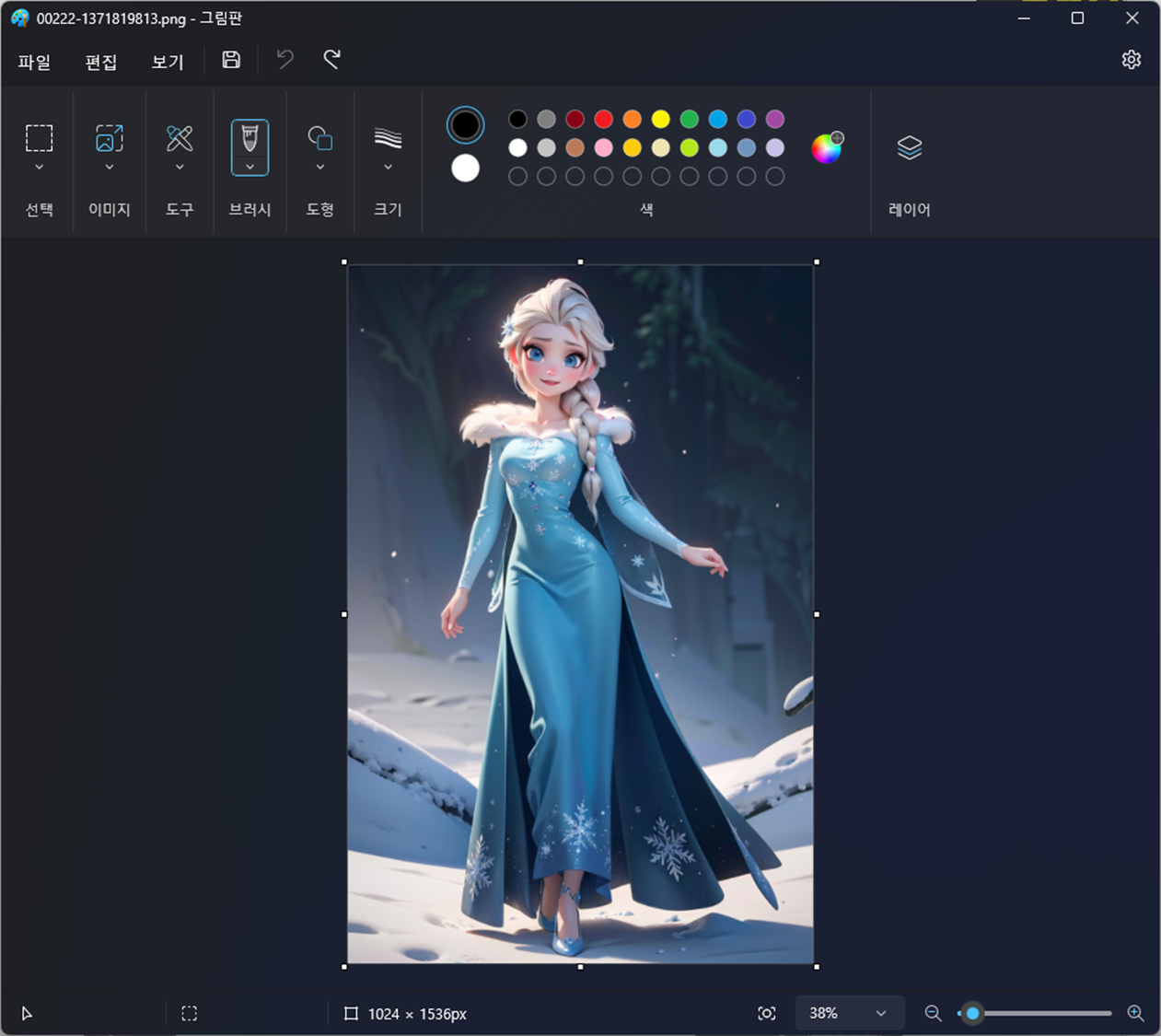Expand the shapes chevron

(x=319, y=168)
